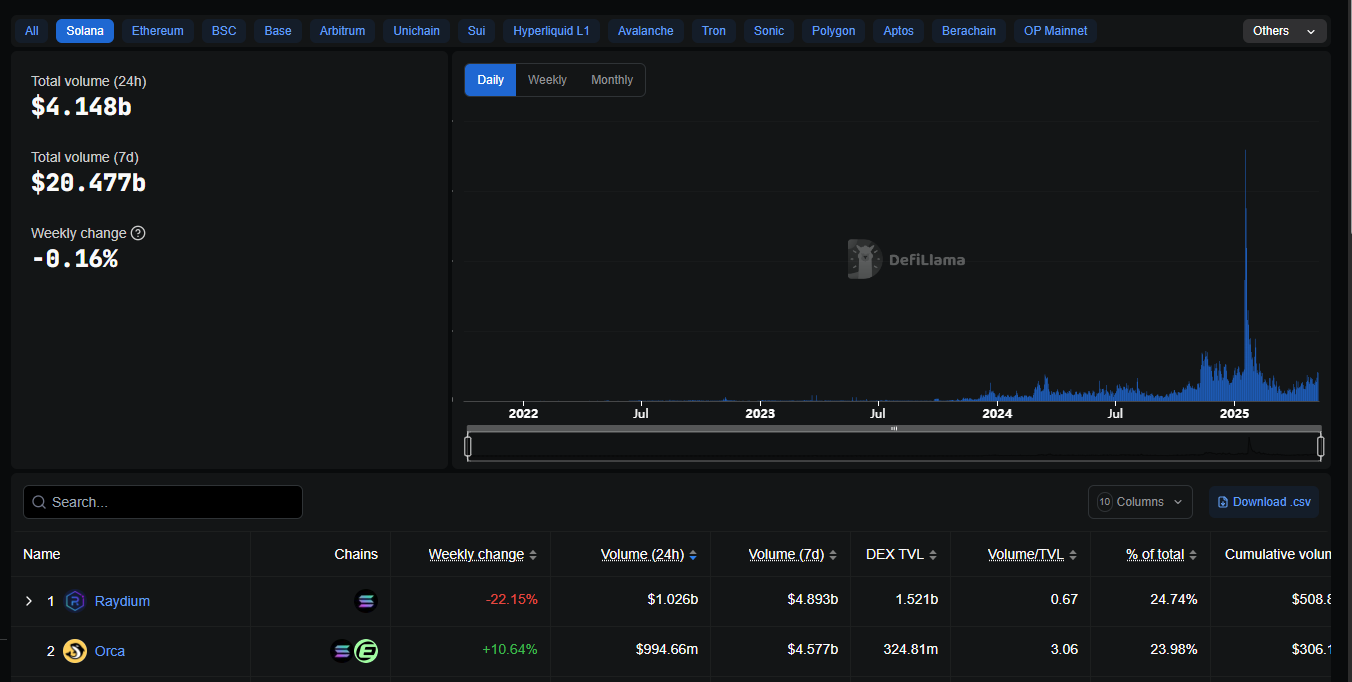Select the Sui chain filter

(x=476, y=31)
